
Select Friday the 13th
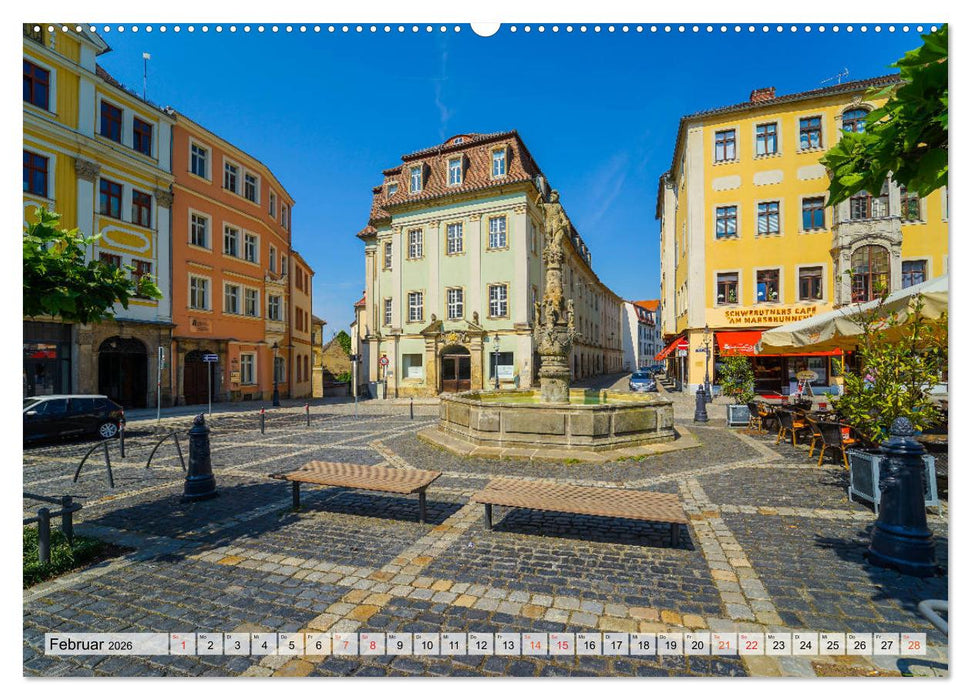pyautogui.click(x=507, y=647)
